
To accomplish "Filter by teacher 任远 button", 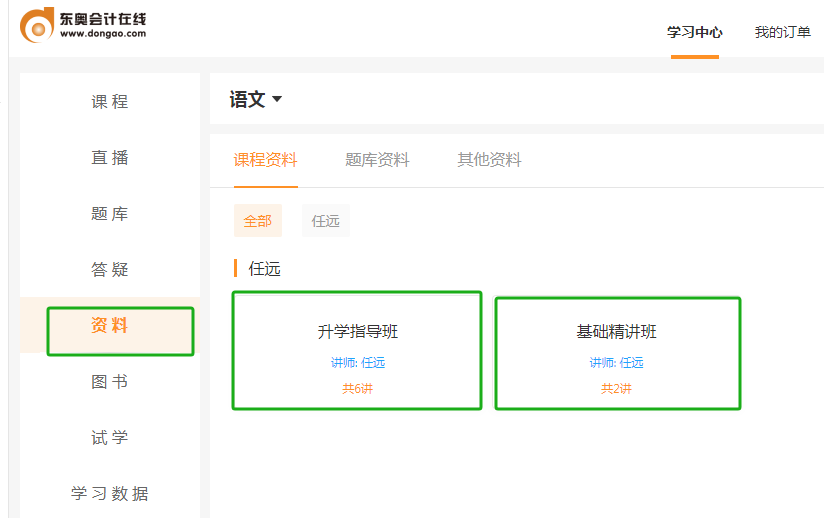I will tap(326, 221).
